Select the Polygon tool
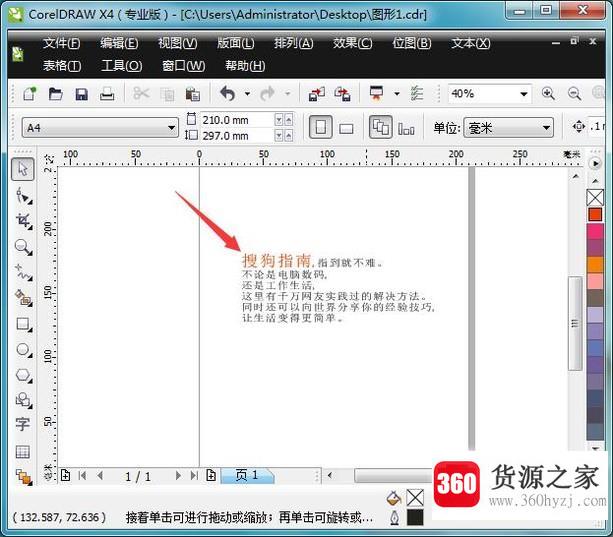The height and width of the screenshot is (537, 613). (23, 375)
